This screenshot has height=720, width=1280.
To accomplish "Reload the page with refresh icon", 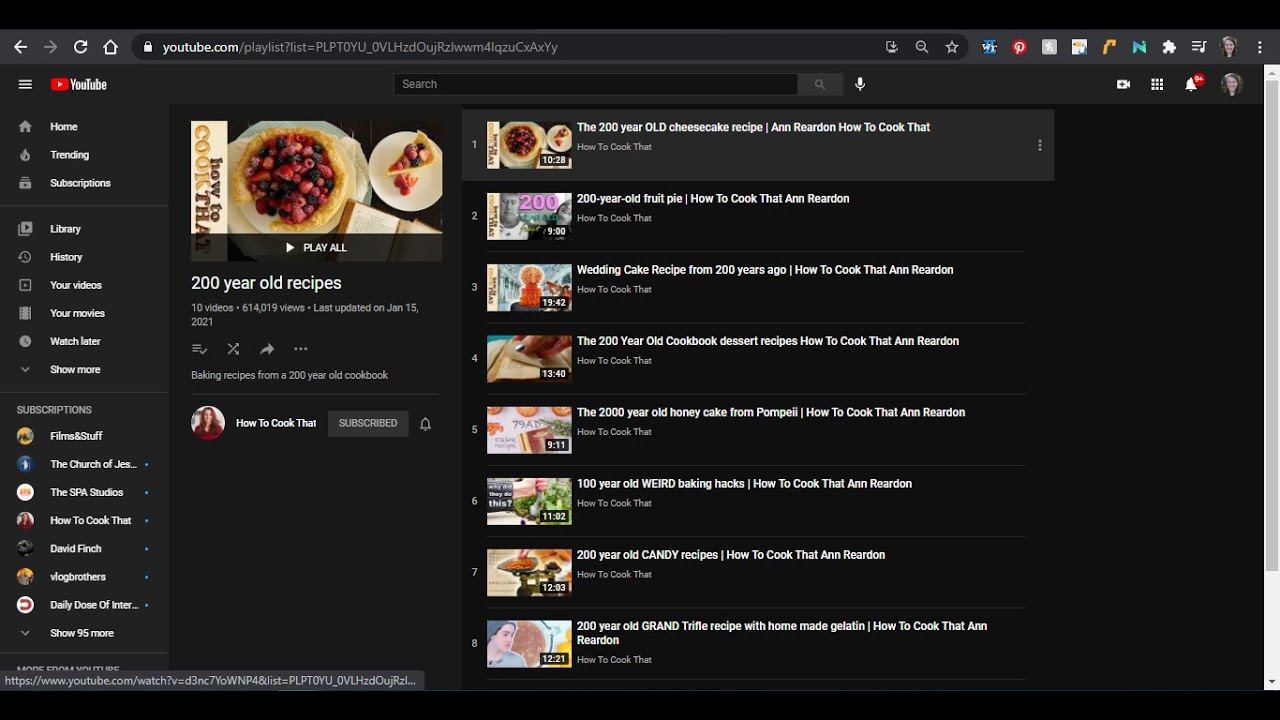I will coord(80,47).
